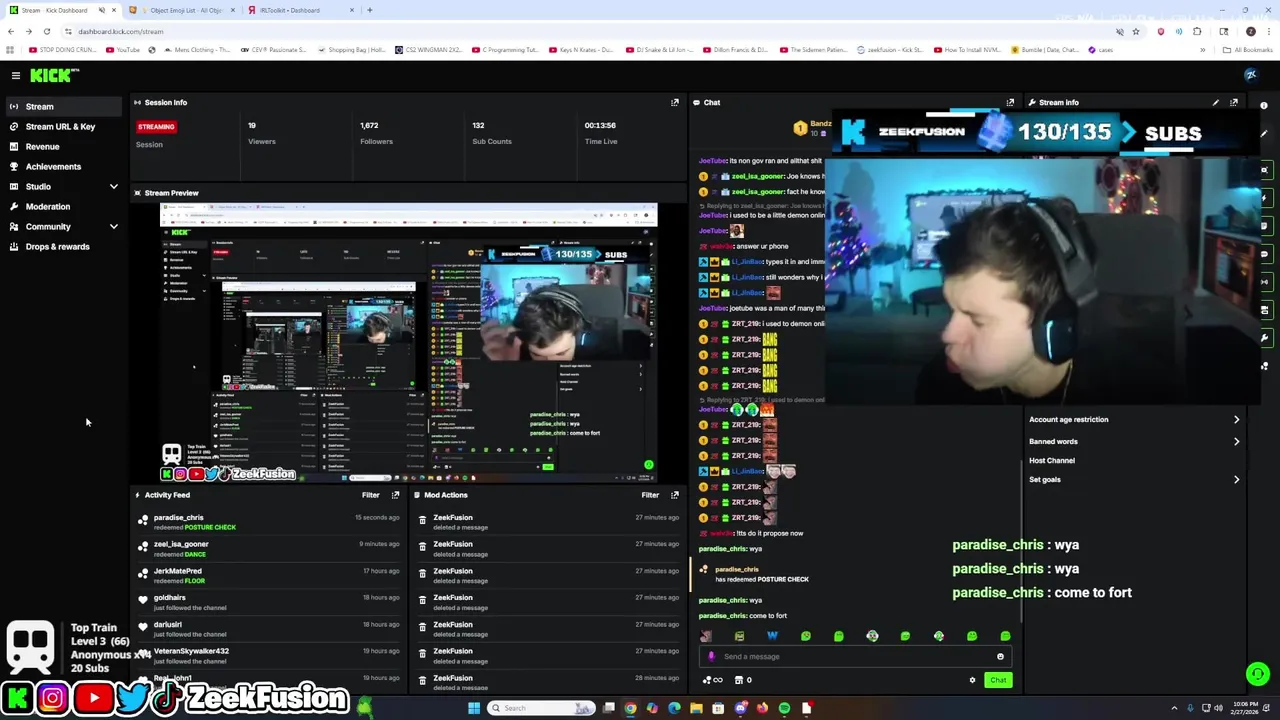Show hidden system tray icons
The width and height of the screenshot is (1280, 720).
pyautogui.click(x=1175, y=708)
